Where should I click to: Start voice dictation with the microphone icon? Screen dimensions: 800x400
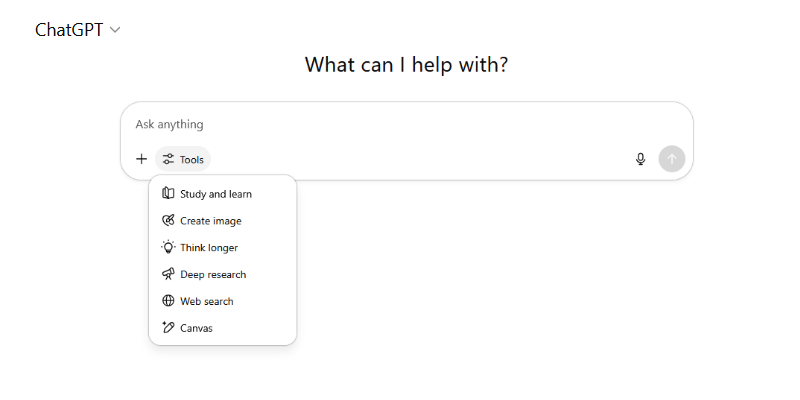[641, 159]
